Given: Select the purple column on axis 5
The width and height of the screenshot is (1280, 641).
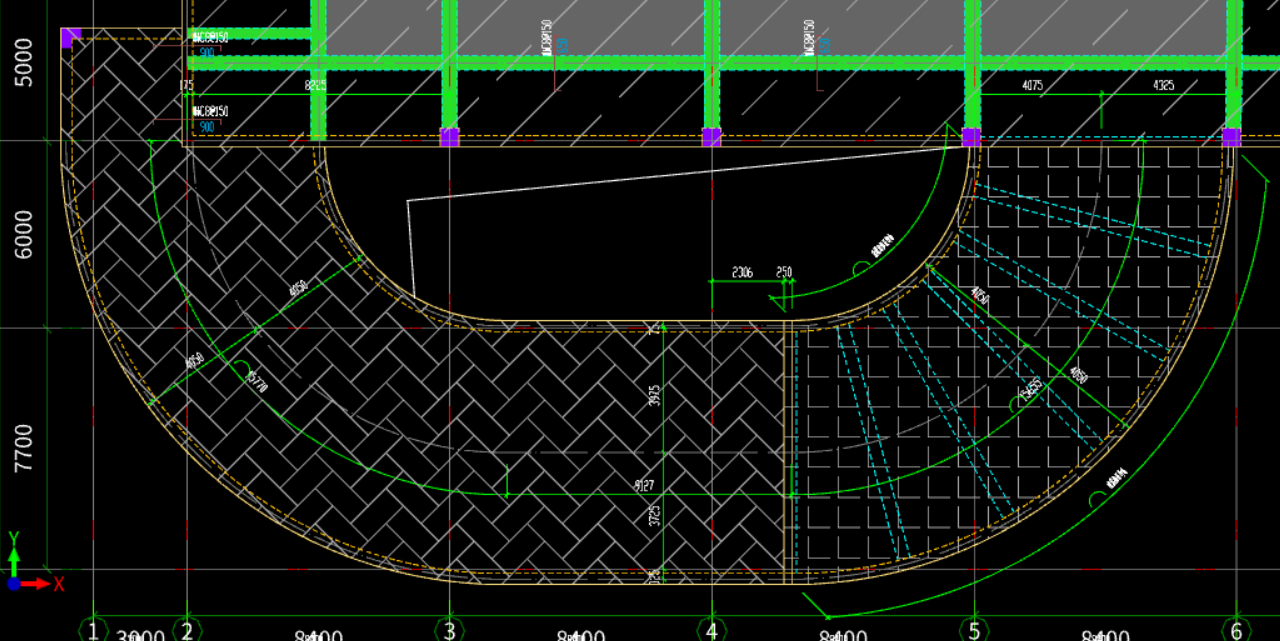Looking at the screenshot, I should pos(971,137).
